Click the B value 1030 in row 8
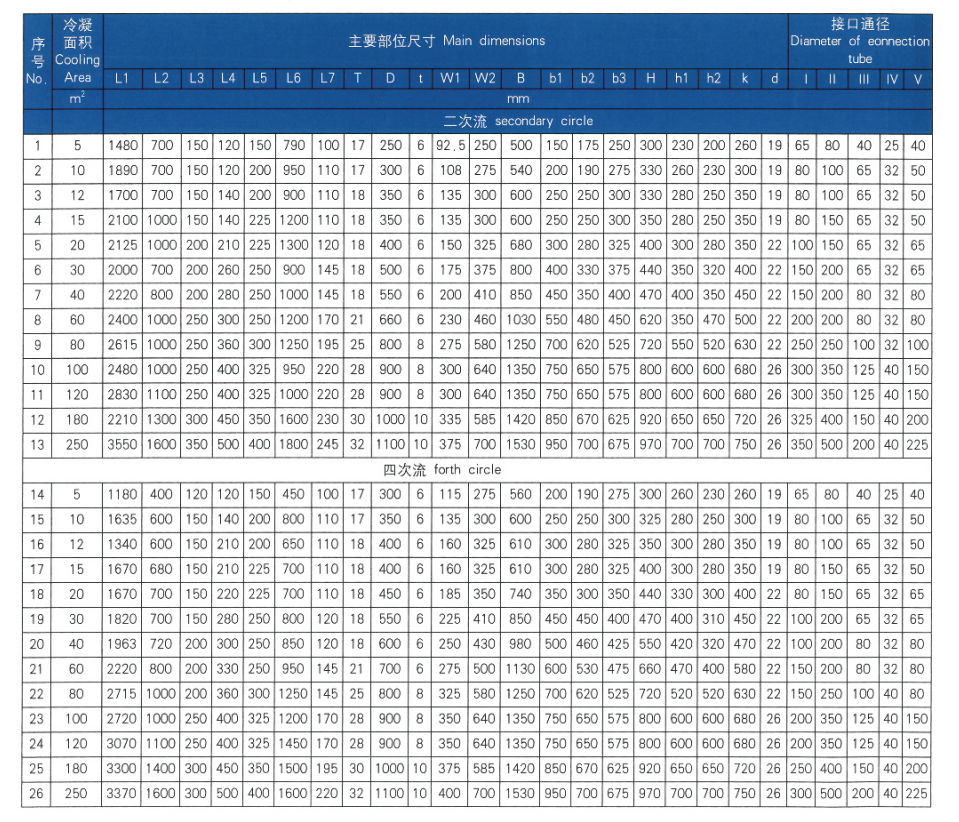 (520, 320)
